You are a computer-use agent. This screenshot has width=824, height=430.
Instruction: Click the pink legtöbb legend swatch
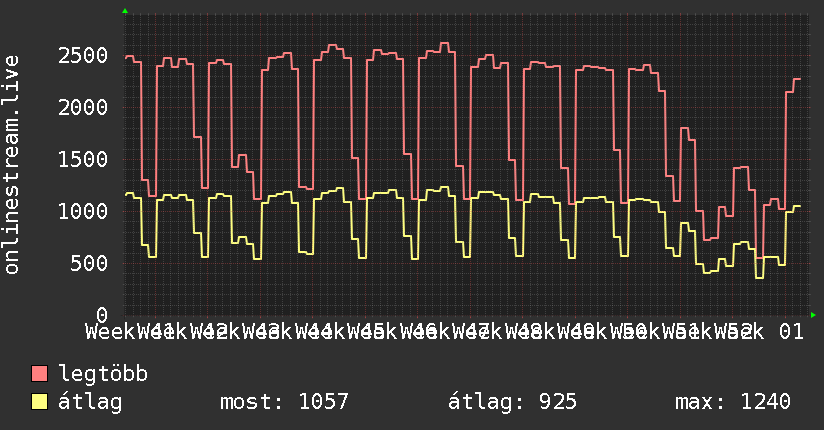39,373
